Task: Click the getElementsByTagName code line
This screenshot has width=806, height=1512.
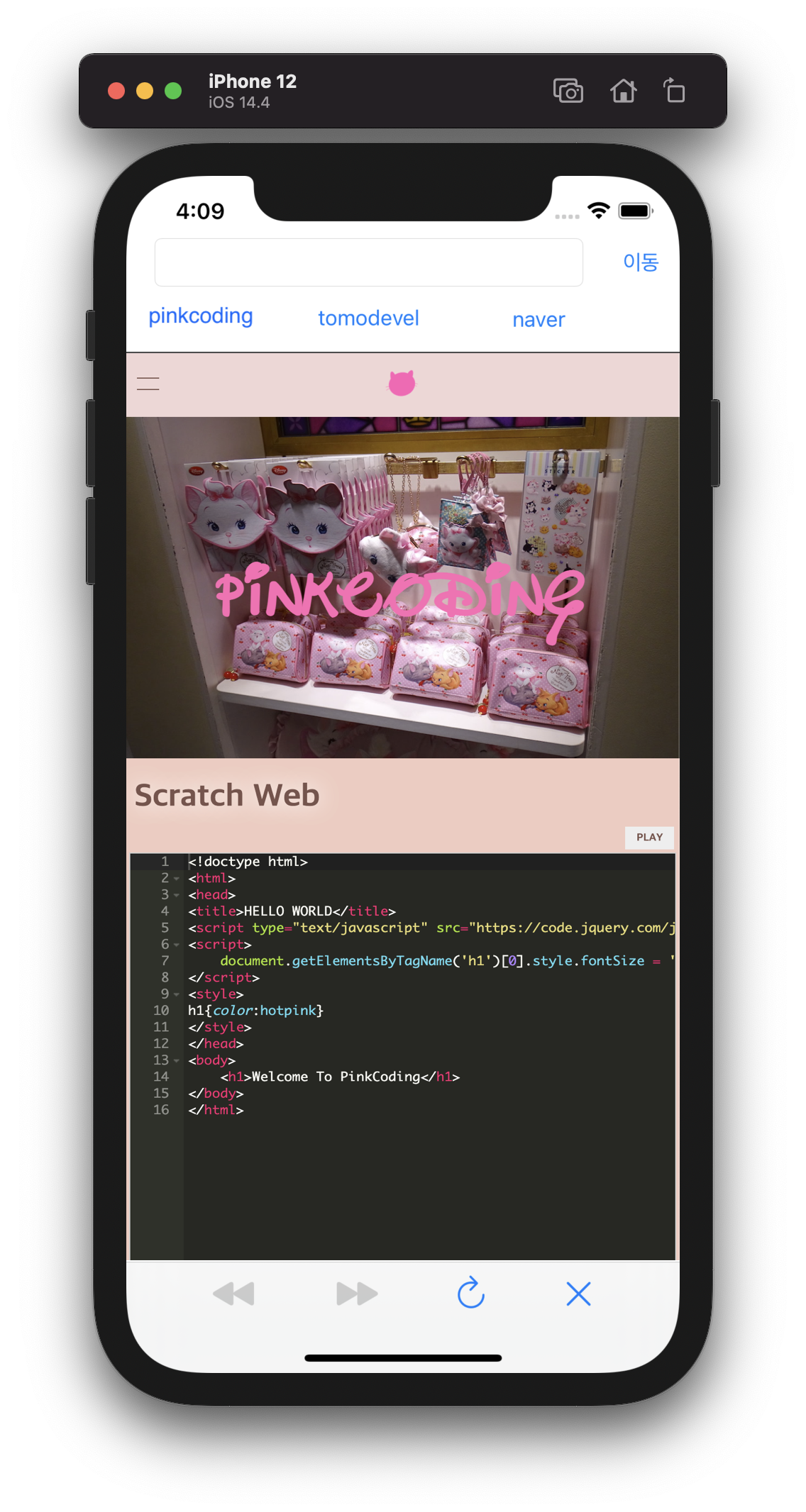Action: pyautogui.click(x=447, y=961)
